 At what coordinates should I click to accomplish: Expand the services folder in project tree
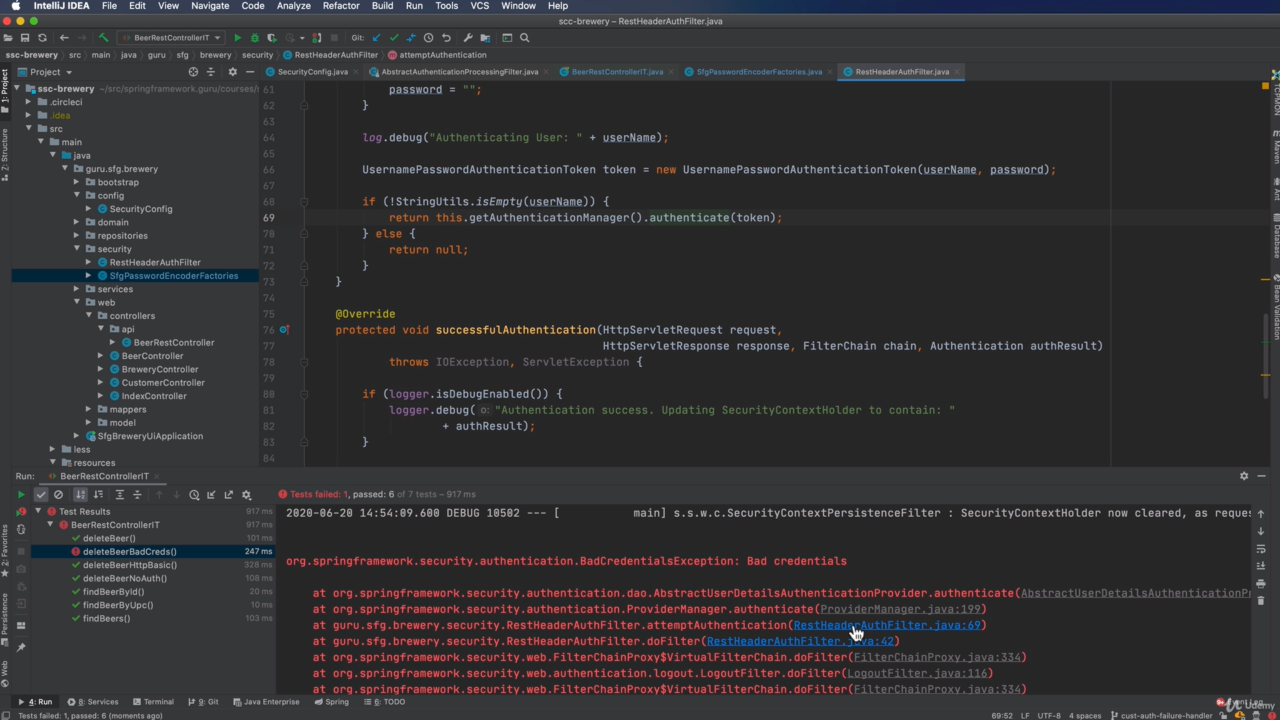coord(77,289)
